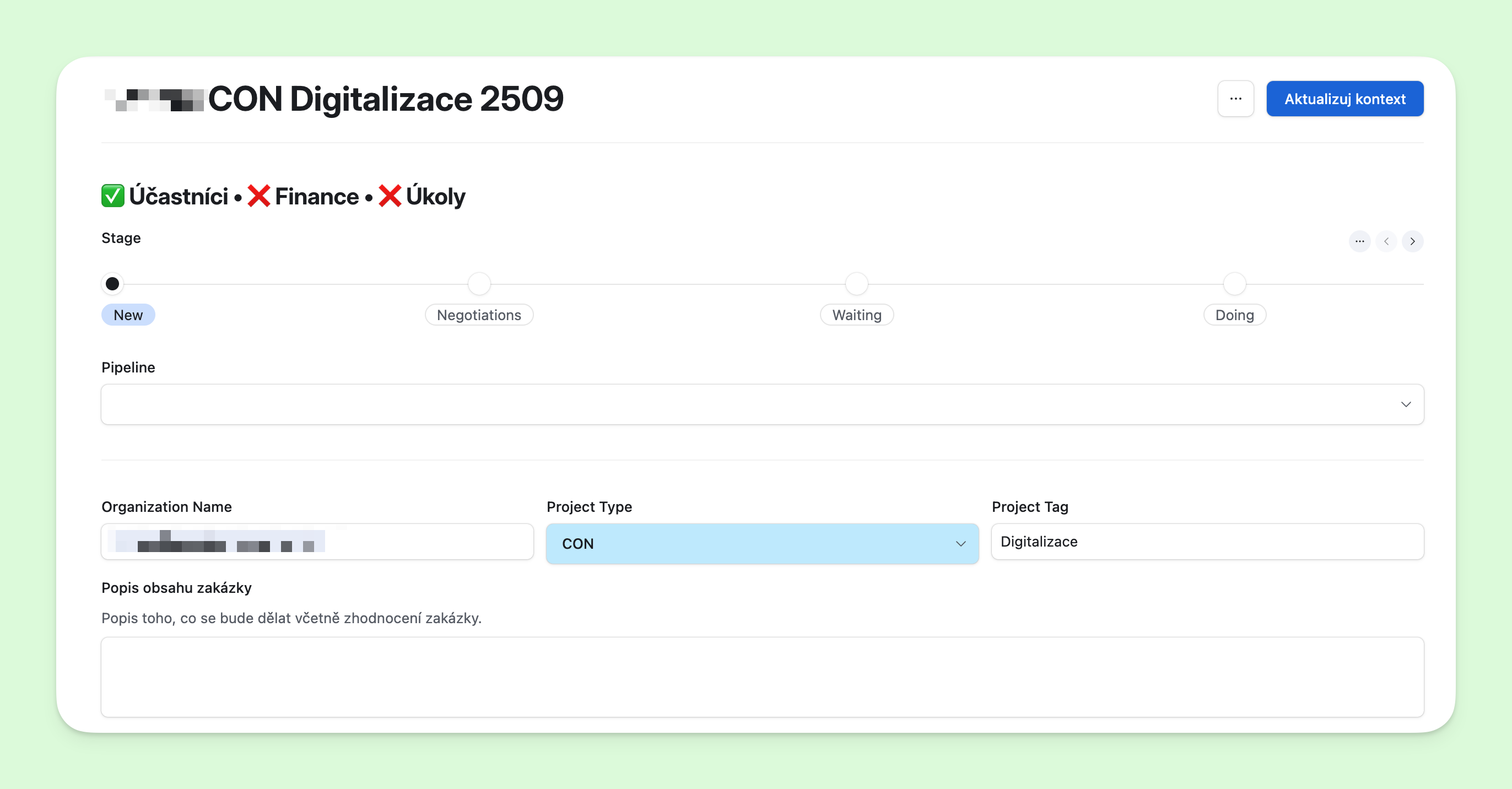Click the green checkmark beside Účastníci

113,196
